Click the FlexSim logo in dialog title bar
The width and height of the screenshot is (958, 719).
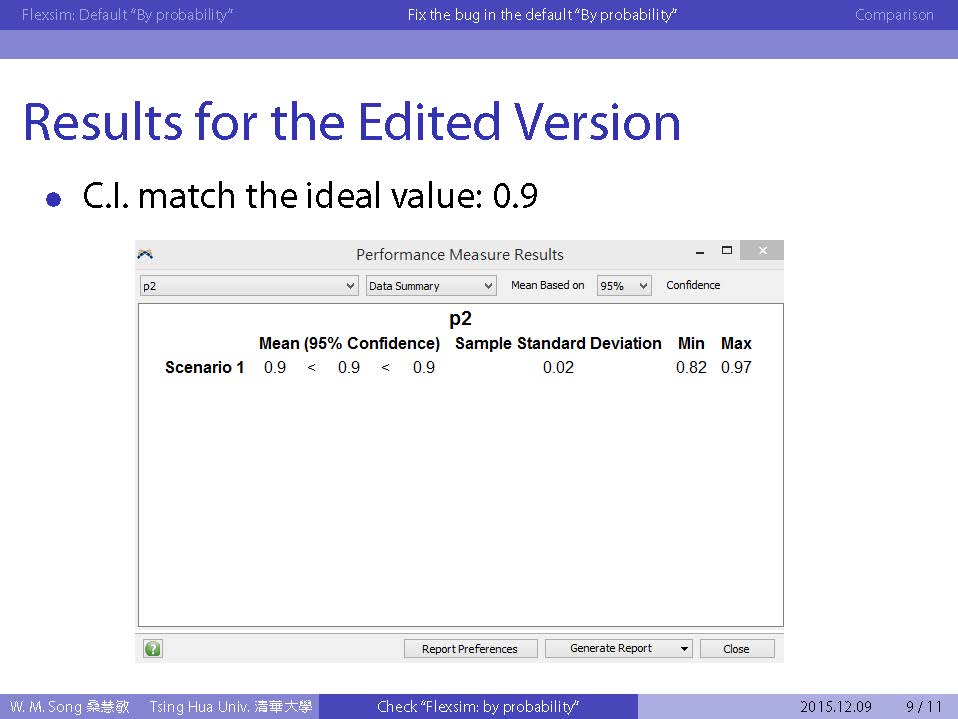[146, 254]
